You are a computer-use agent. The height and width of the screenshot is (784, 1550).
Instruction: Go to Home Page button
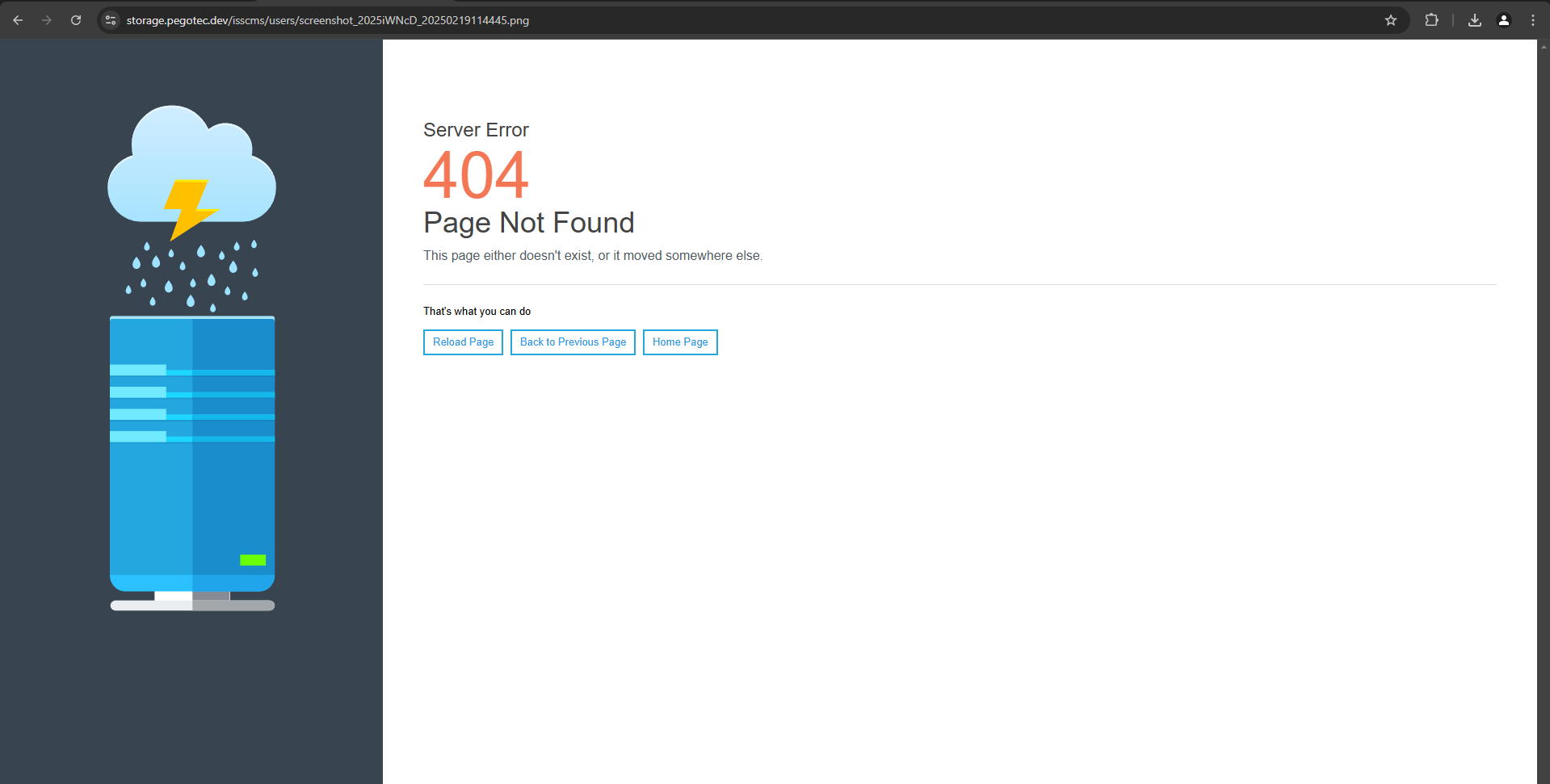680,342
